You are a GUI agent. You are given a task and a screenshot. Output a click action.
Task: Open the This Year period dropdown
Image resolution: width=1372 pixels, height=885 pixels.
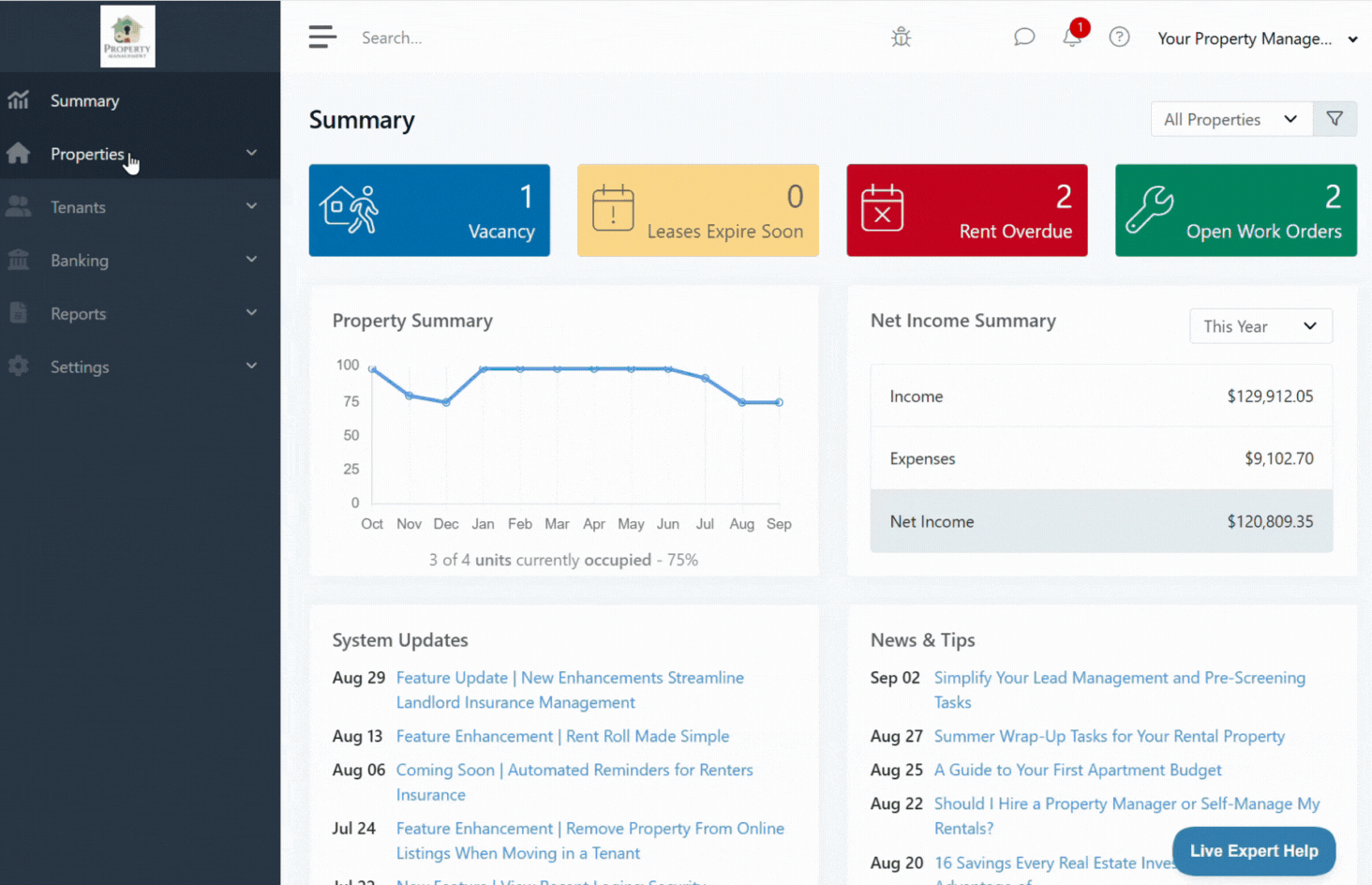click(1260, 326)
